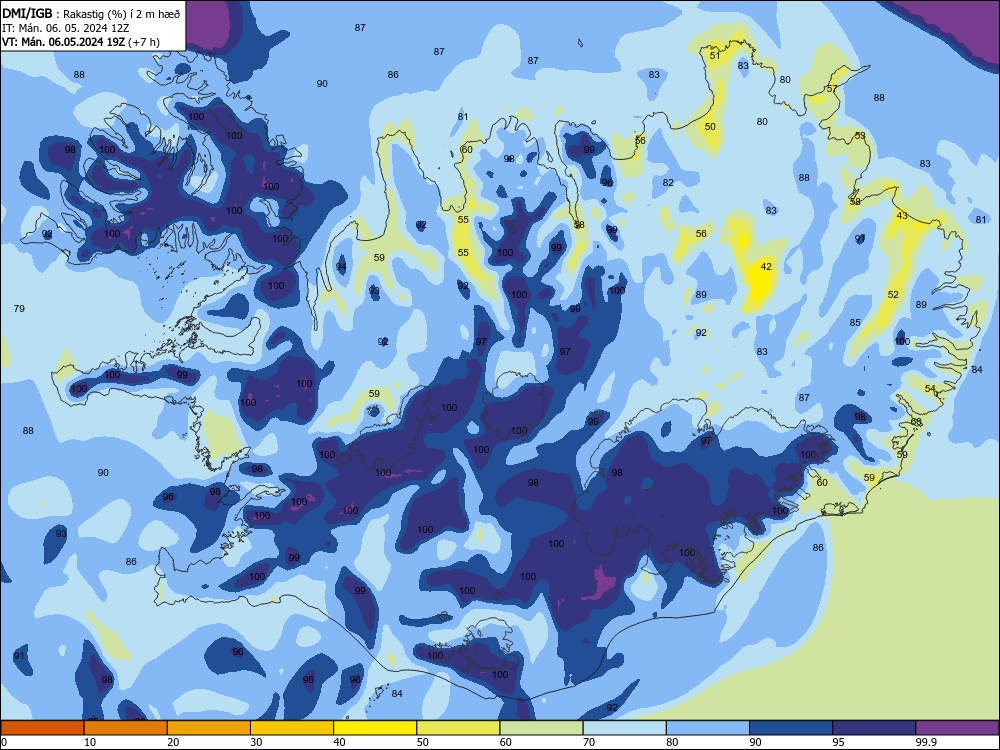Select the pale blue 70–80 legend swatch
Image resolution: width=1000 pixels, height=750 pixels.
[625, 728]
